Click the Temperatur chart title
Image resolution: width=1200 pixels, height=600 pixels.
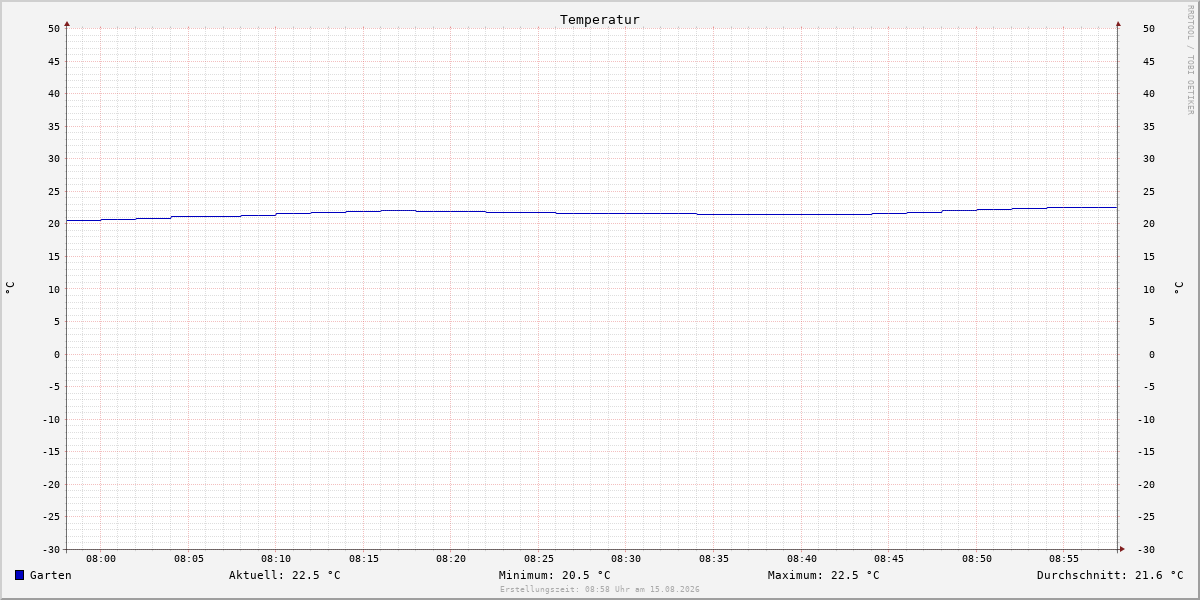(x=600, y=19)
